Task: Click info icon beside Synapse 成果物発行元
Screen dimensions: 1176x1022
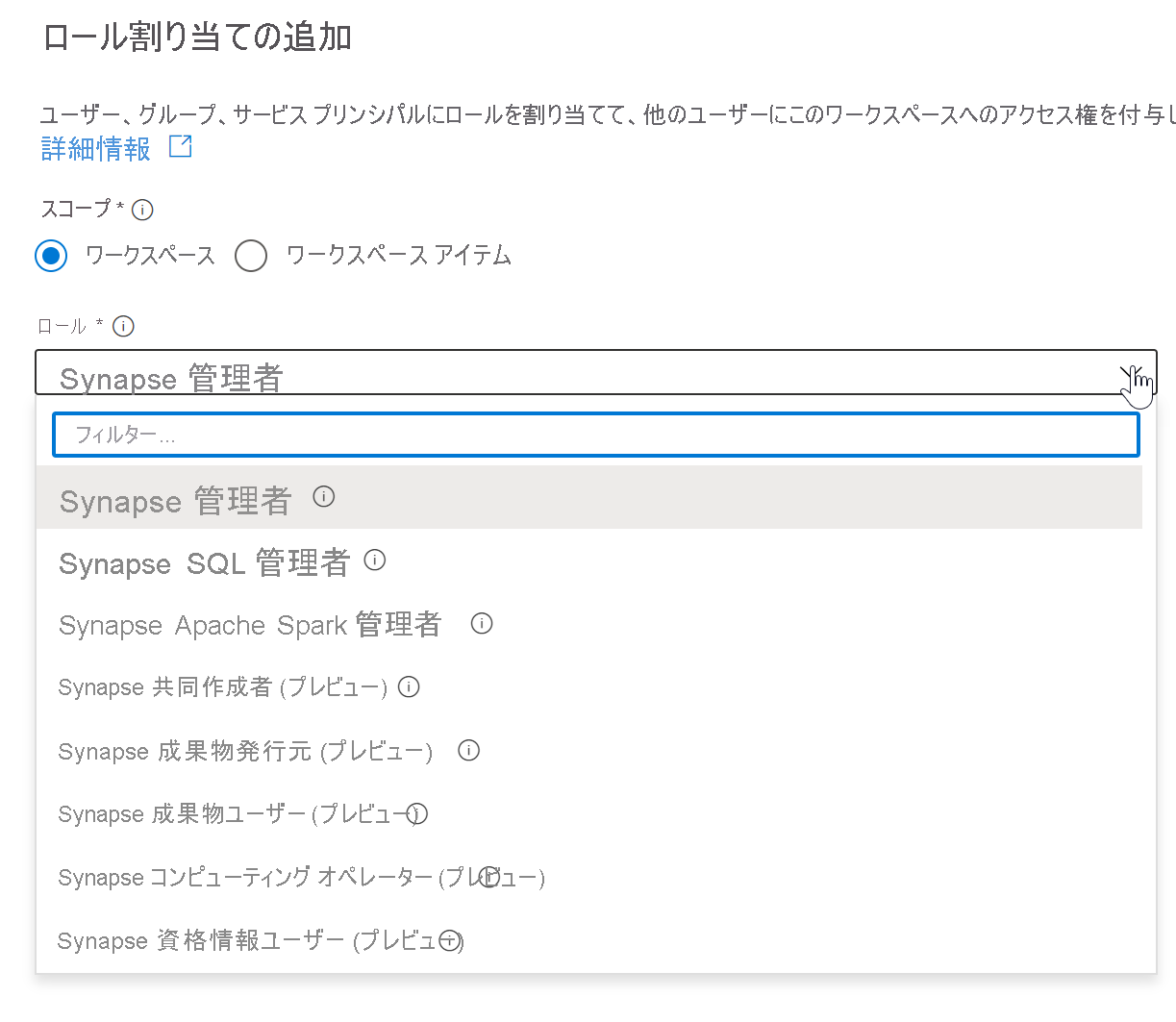Action: coord(468,751)
